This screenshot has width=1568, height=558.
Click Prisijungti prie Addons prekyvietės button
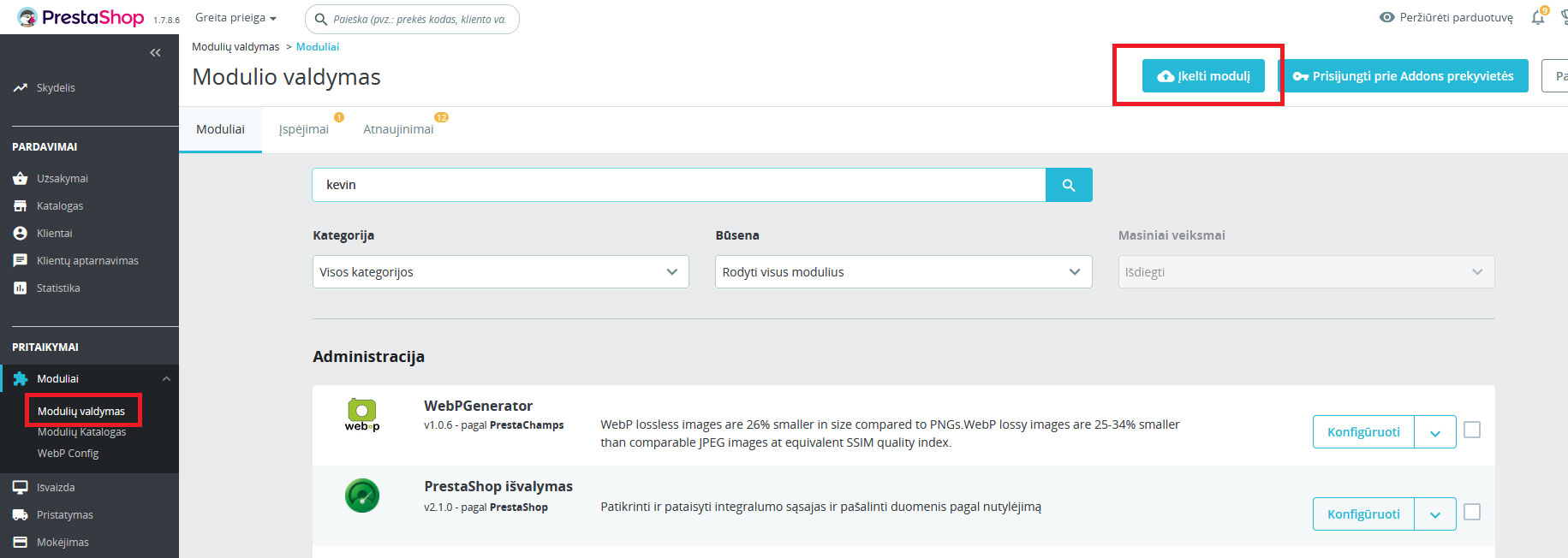click(x=1404, y=76)
